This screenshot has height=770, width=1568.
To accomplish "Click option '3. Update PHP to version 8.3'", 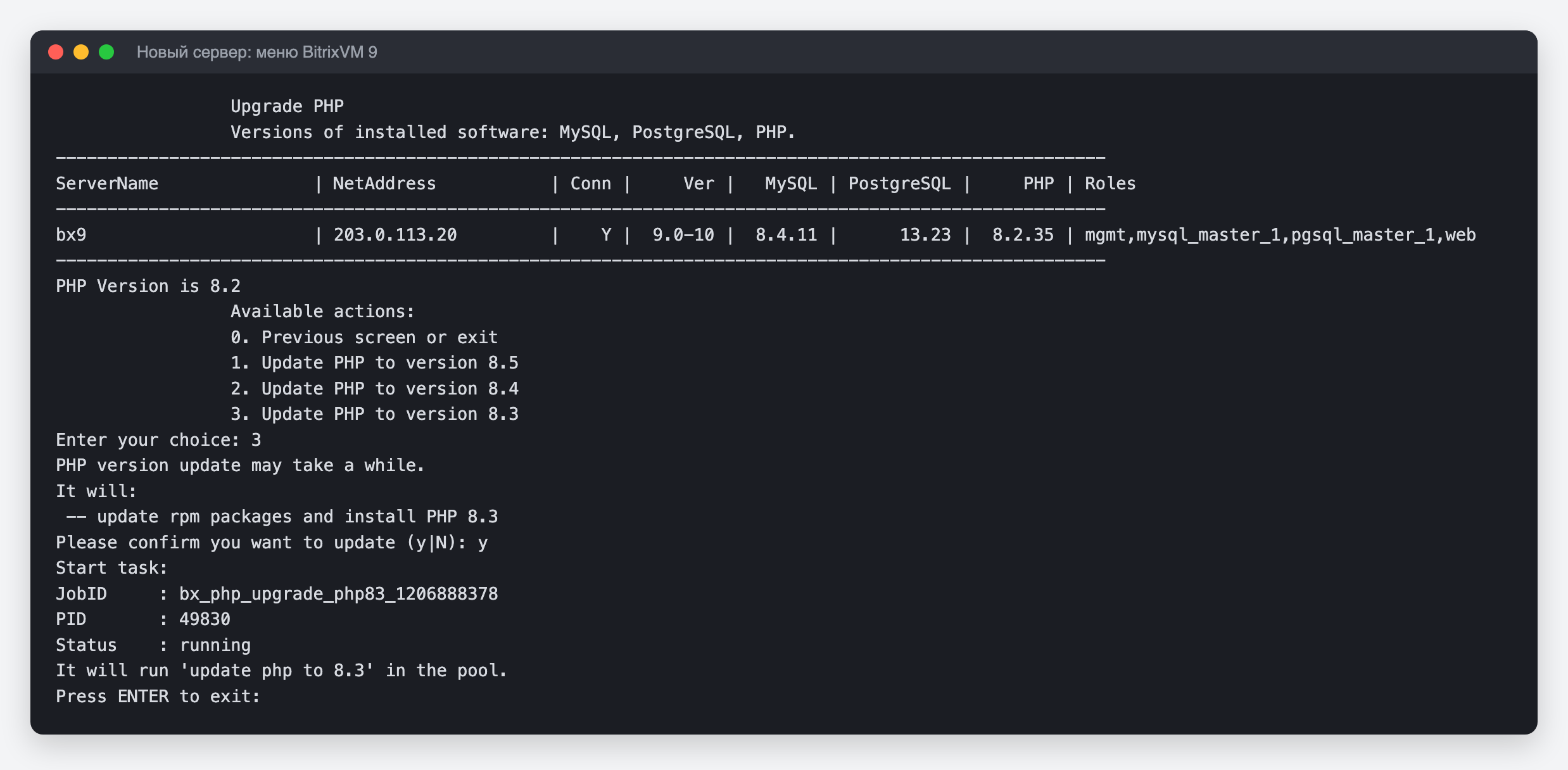I will tap(374, 414).
